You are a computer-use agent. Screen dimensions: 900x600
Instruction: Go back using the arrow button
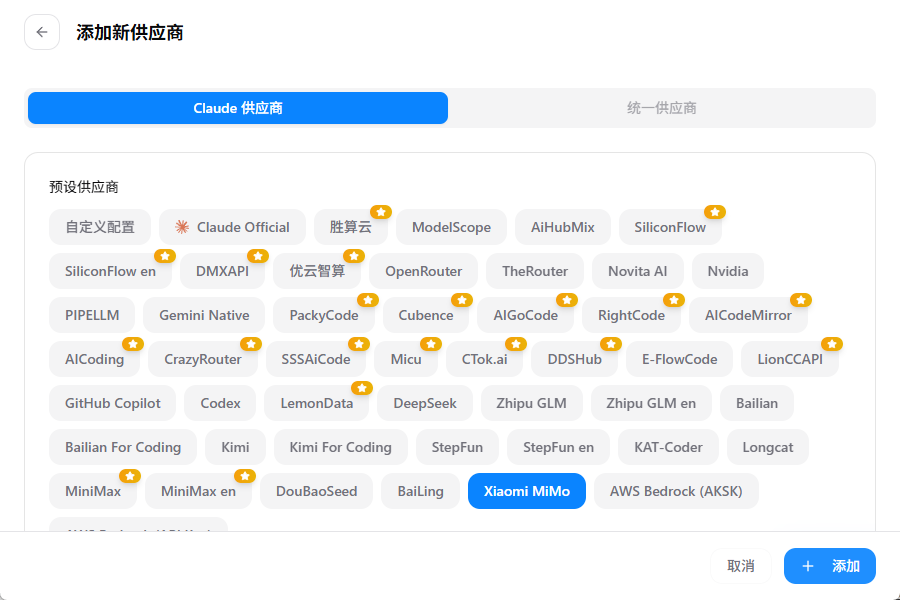click(x=42, y=32)
